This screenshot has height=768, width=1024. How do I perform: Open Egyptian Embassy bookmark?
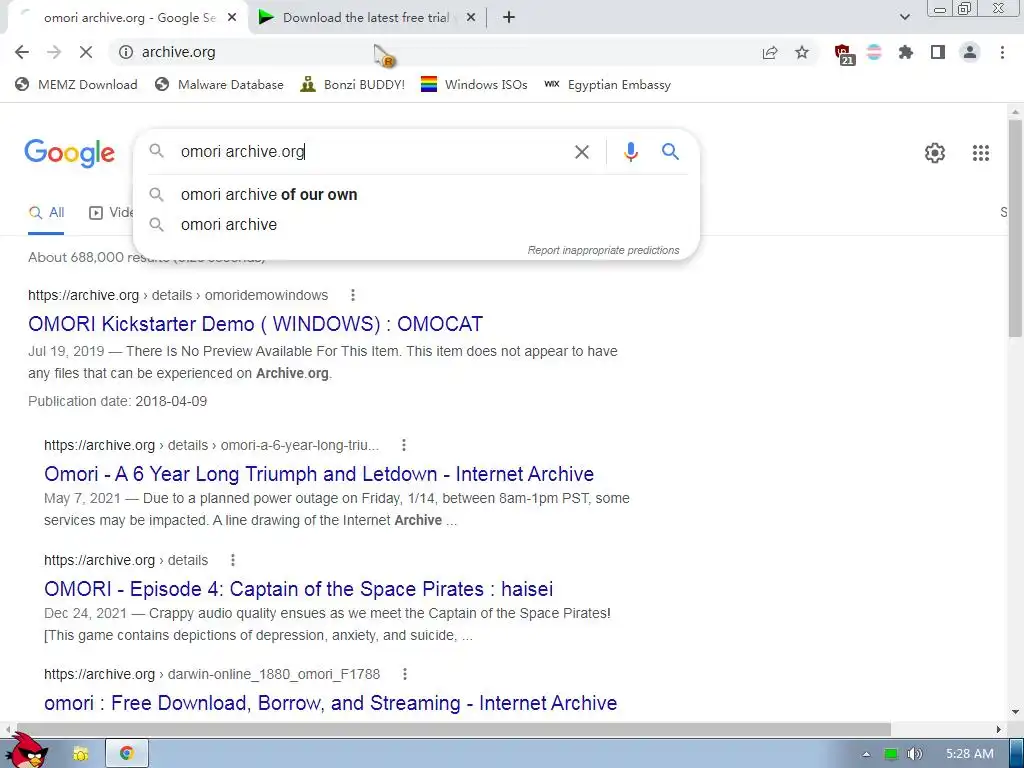607,84
